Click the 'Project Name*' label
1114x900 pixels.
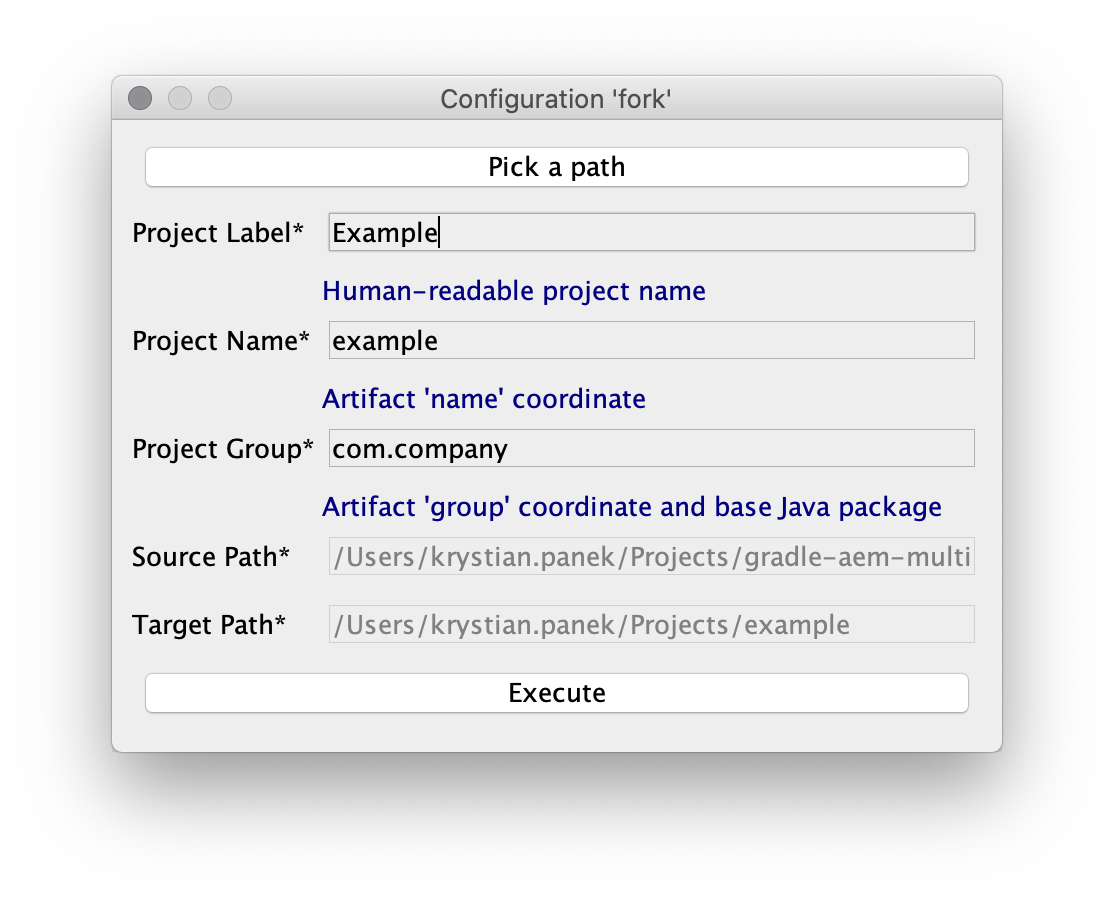[220, 341]
